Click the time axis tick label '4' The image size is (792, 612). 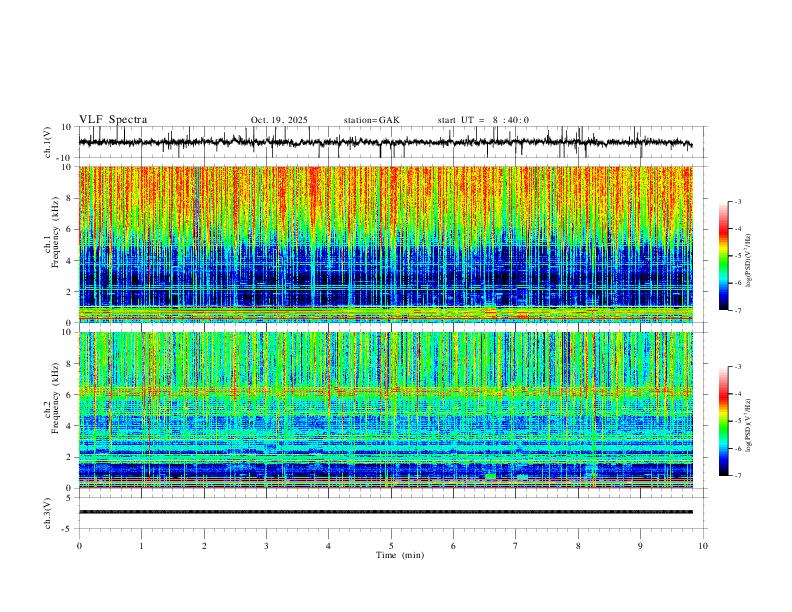328,546
